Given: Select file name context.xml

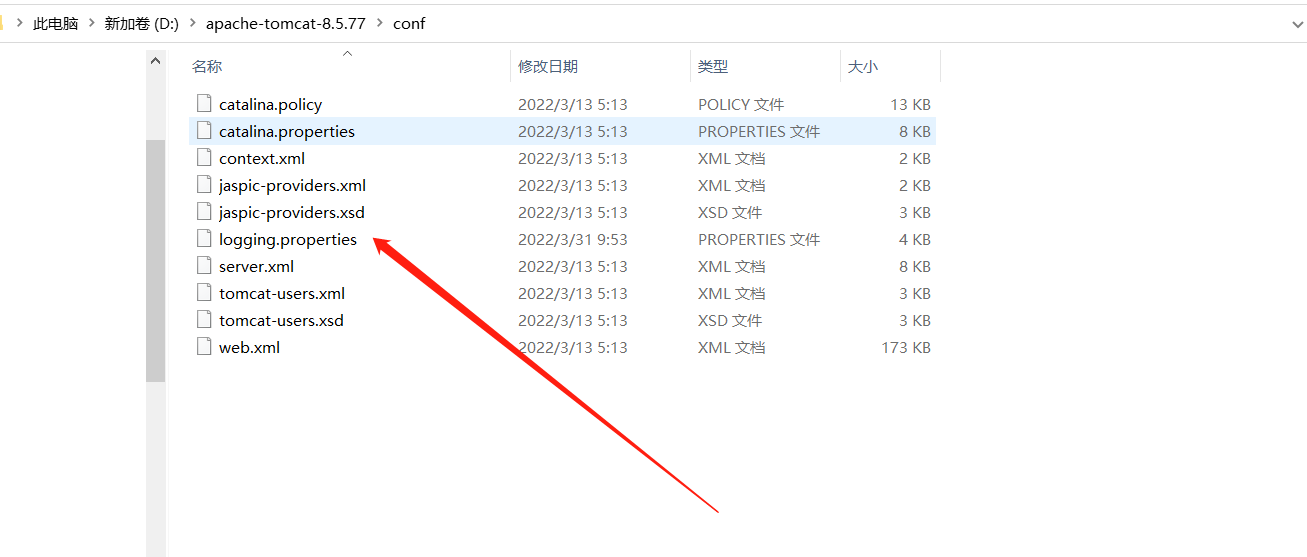Looking at the screenshot, I should coord(262,158).
